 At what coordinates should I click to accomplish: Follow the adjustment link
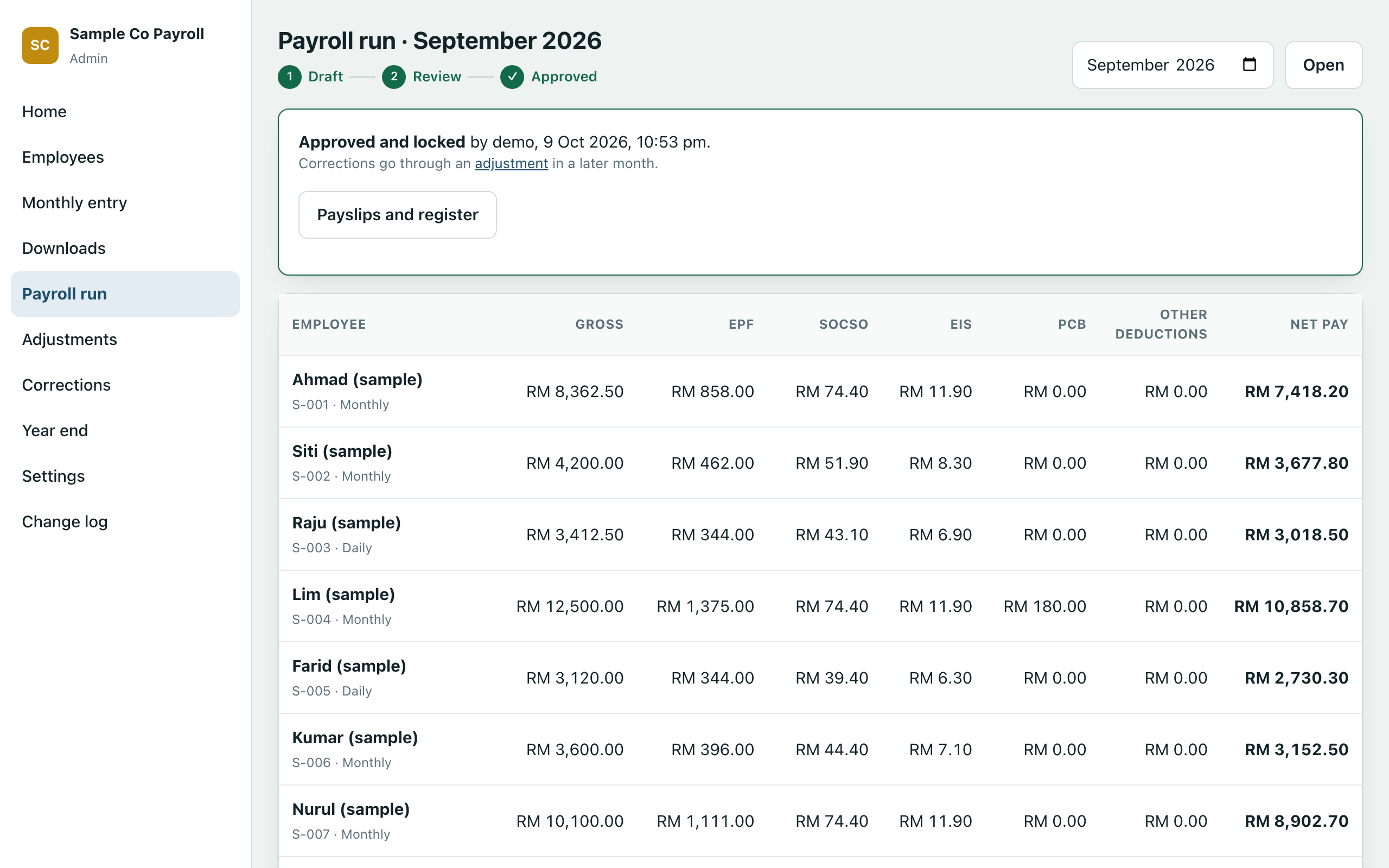point(511,164)
